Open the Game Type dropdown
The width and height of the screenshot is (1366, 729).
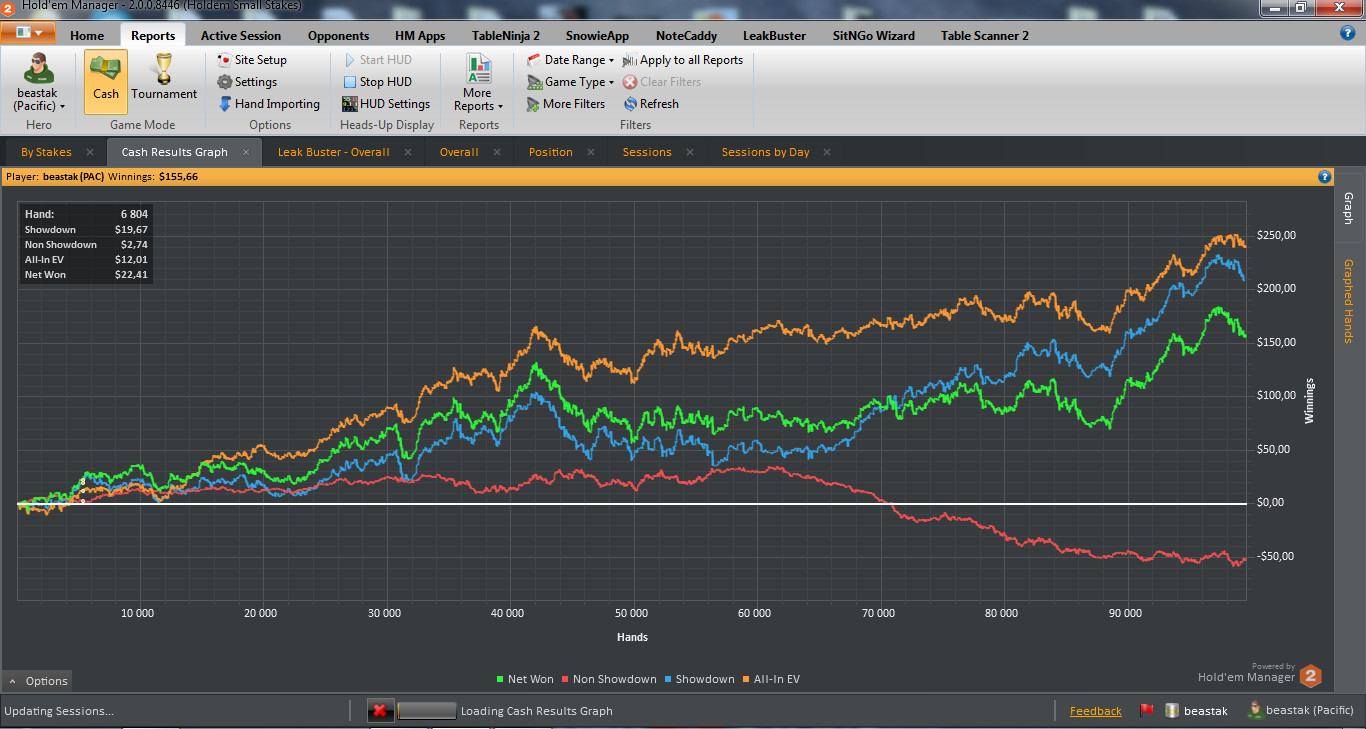tap(570, 82)
